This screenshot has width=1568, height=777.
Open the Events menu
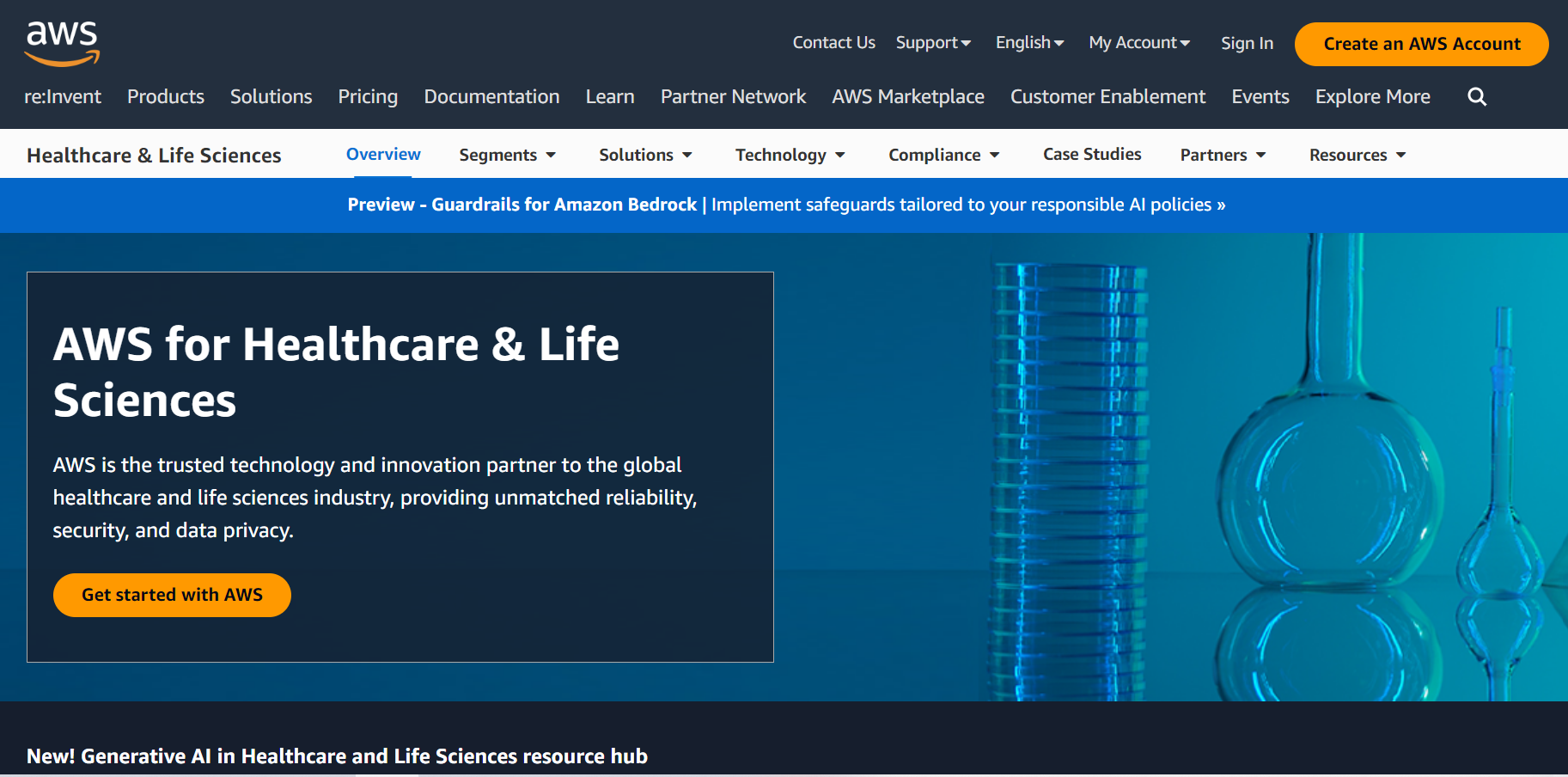click(x=1260, y=96)
